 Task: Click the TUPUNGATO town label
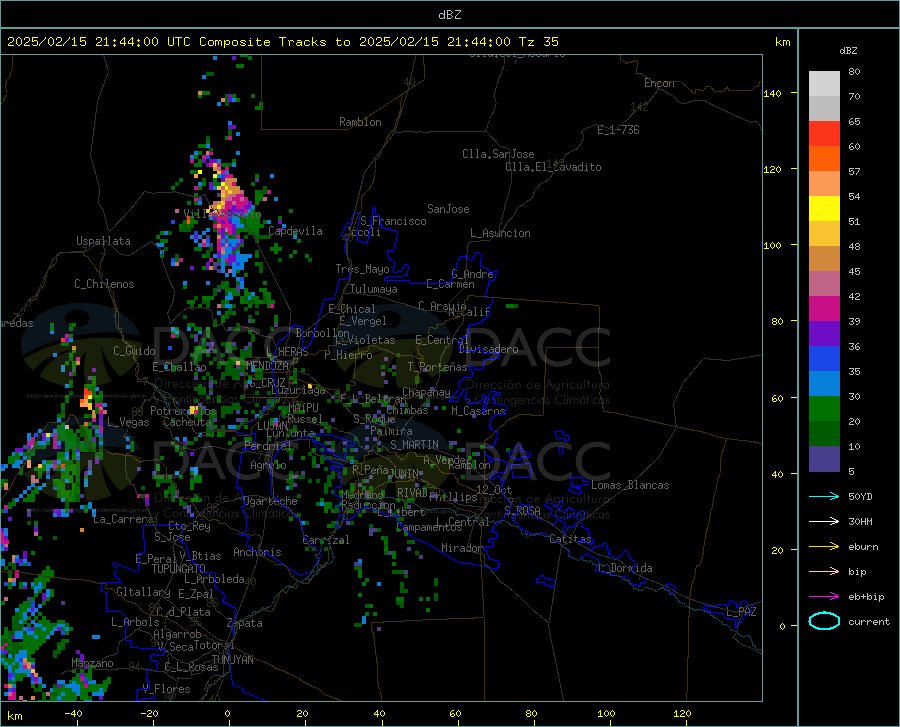(x=179, y=569)
